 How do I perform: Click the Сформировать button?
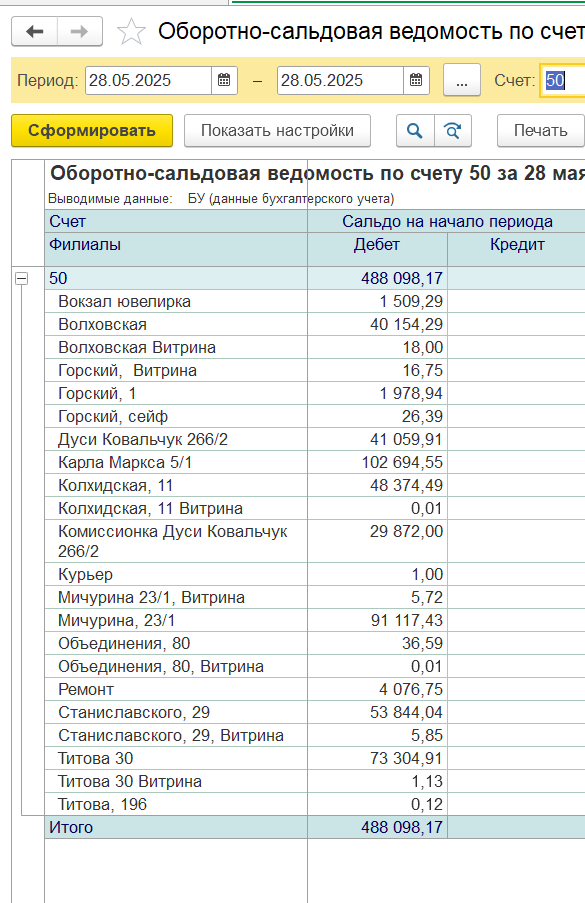[x=92, y=131]
